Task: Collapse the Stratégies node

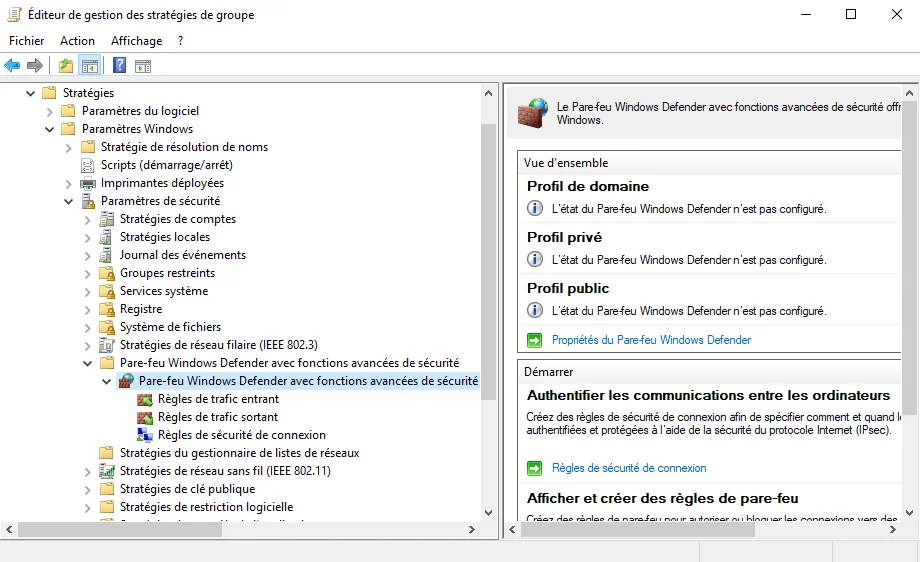Action: (x=31, y=93)
